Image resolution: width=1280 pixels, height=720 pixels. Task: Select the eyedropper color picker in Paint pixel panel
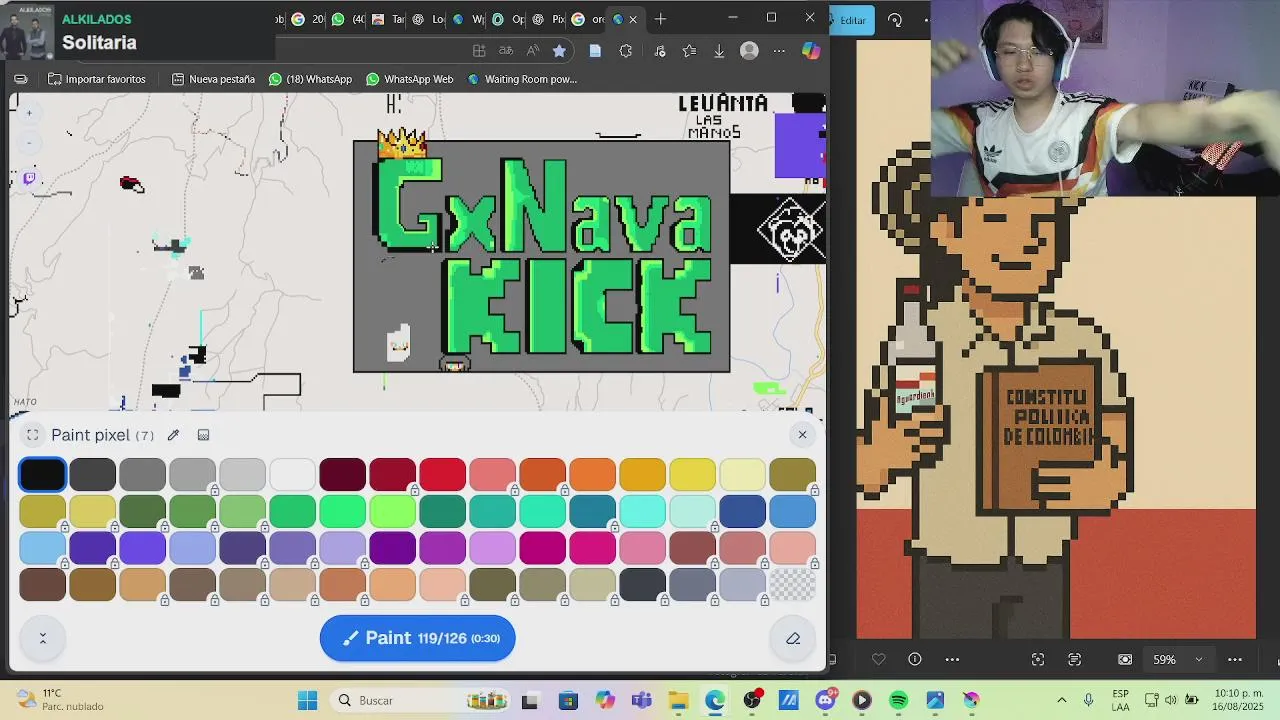pyautogui.click(x=173, y=435)
